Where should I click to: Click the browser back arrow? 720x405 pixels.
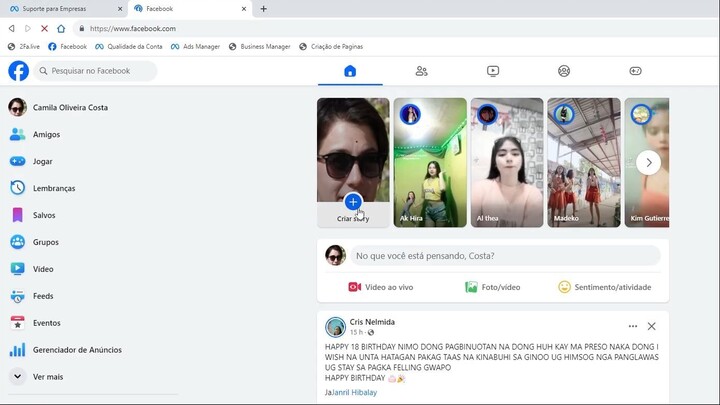(11, 28)
